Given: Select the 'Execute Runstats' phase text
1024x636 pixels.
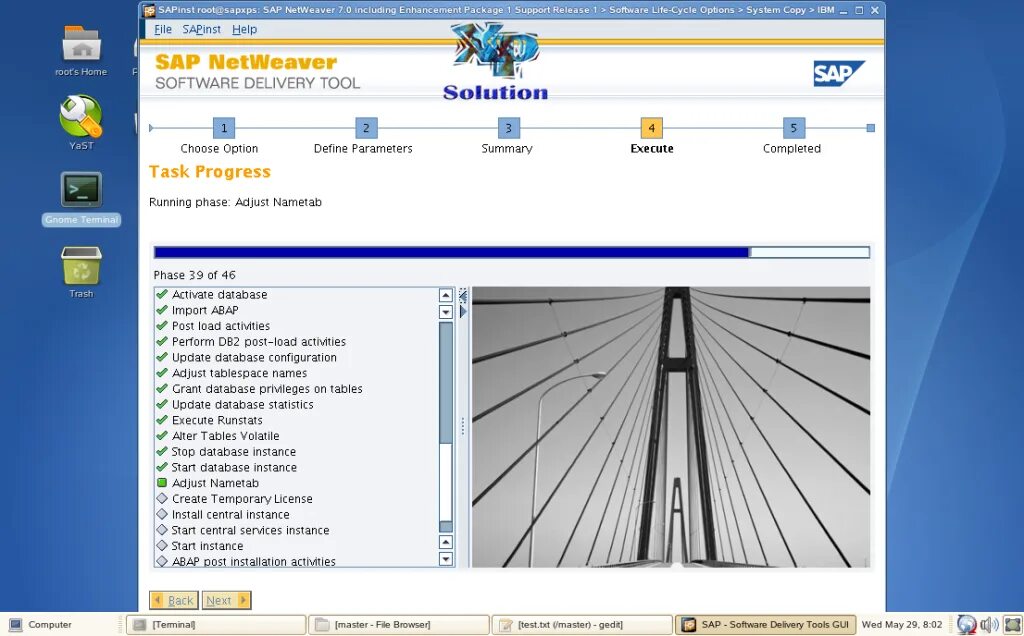Looking at the screenshot, I should (x=217, y=421).
